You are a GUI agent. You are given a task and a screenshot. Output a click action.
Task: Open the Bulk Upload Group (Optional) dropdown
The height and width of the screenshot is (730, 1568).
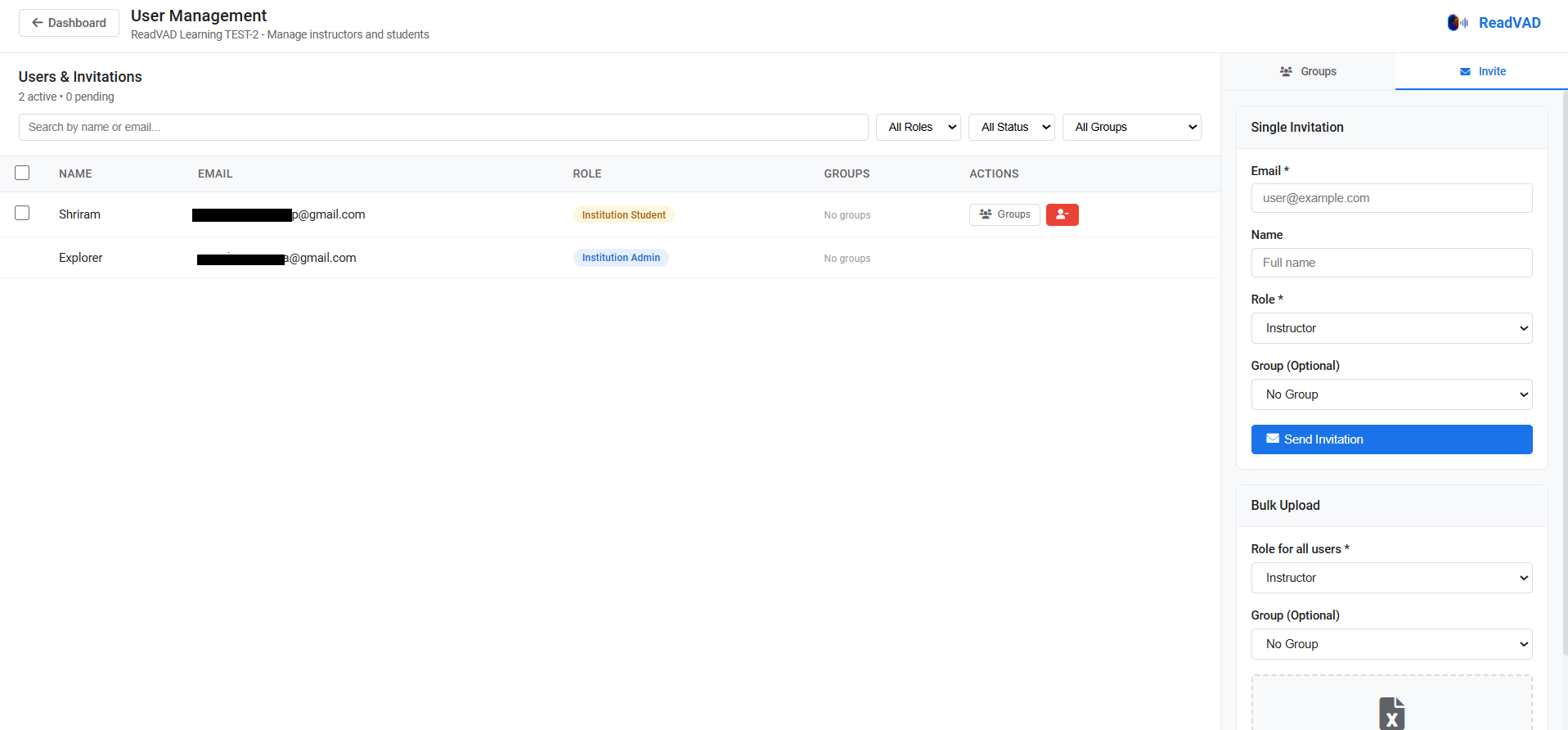1391,644
